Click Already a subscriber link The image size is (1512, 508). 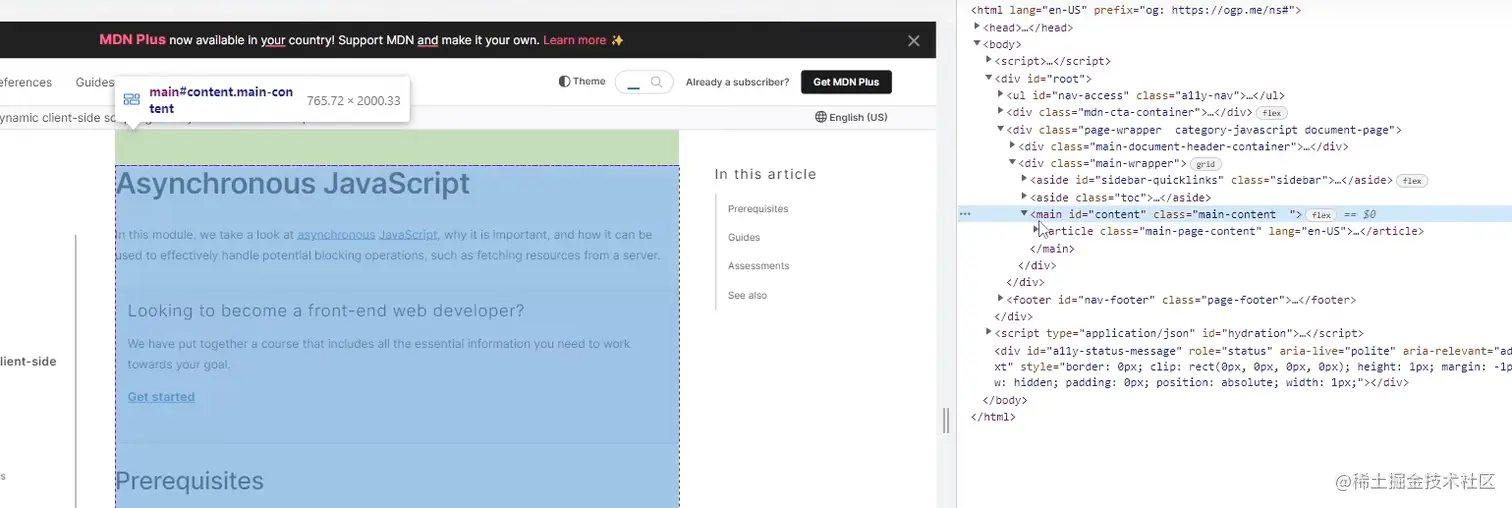pos(737,82)
